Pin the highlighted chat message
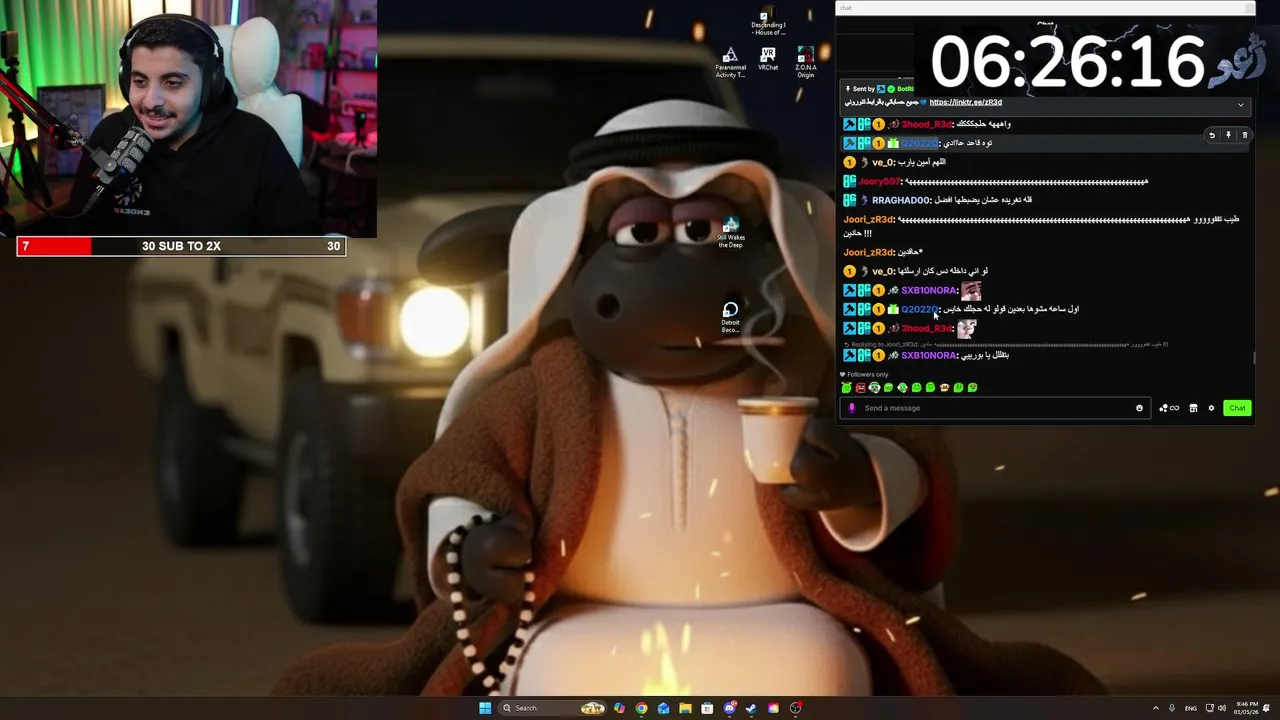 tap(1228, 135)
